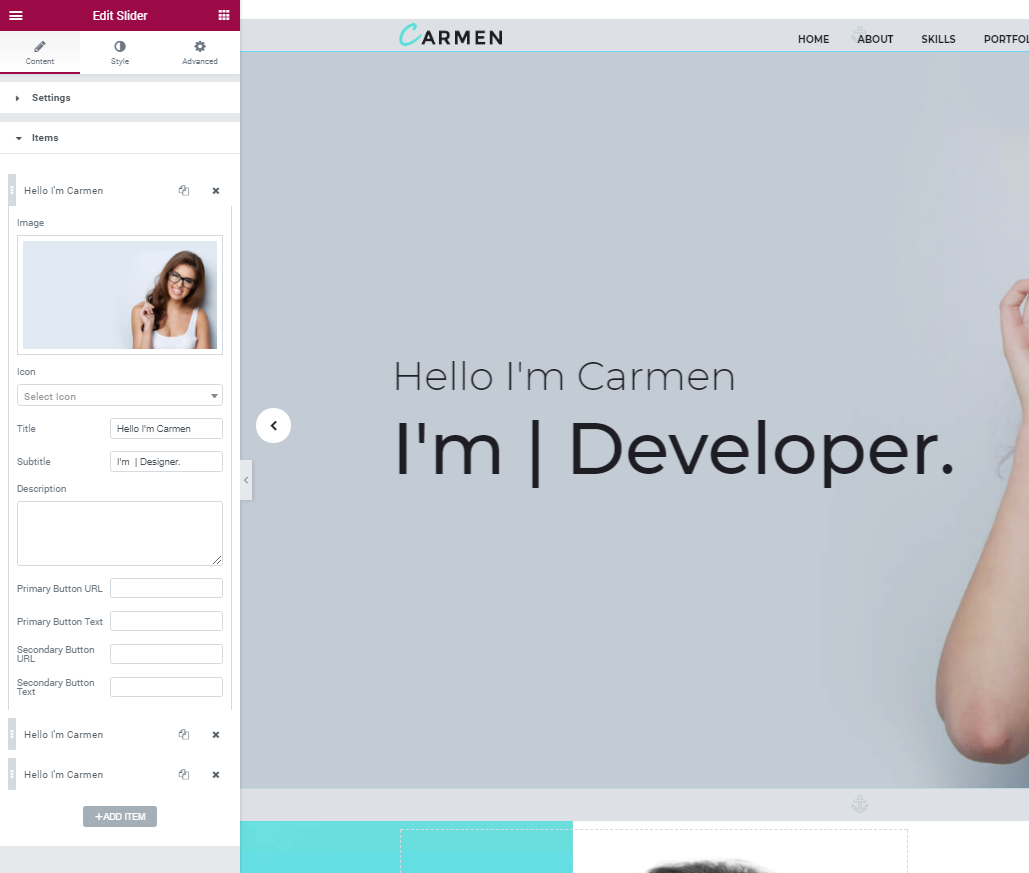Open the widgets grid panel icon
Image resolution: width=1029 pixels, height=873 pixels.
pos(223,15)
